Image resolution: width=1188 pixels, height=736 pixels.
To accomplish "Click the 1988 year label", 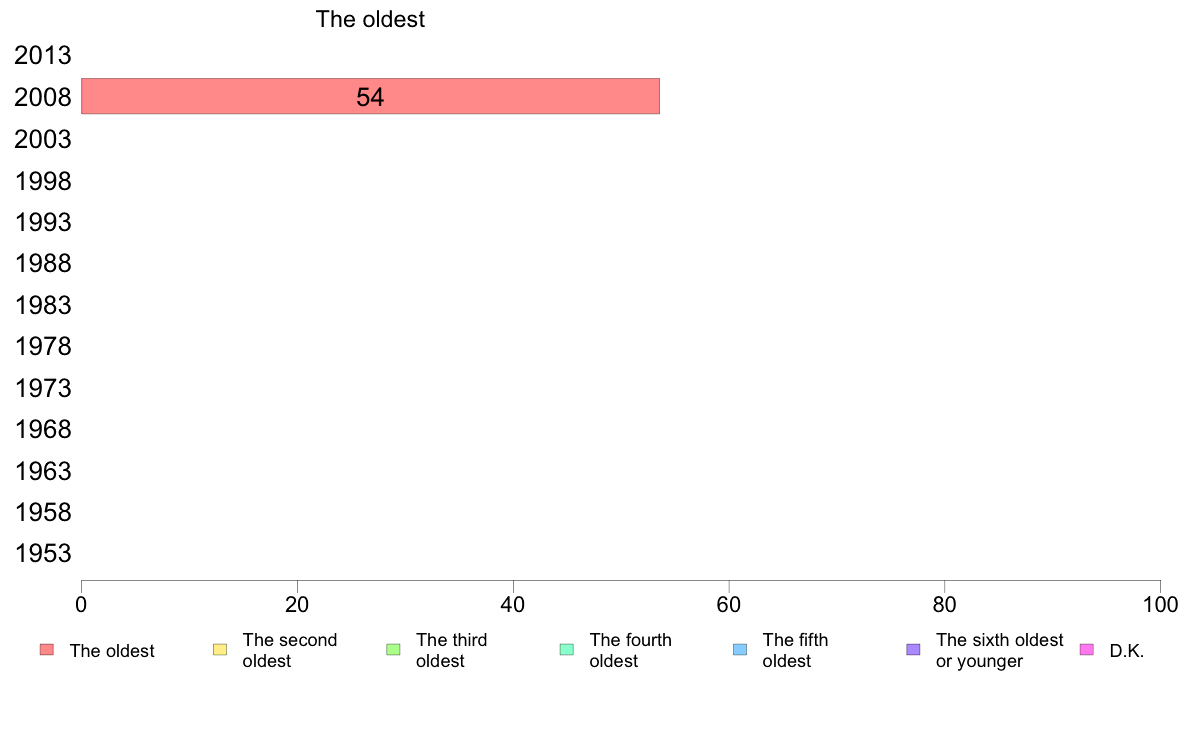I will coord(43,264).
